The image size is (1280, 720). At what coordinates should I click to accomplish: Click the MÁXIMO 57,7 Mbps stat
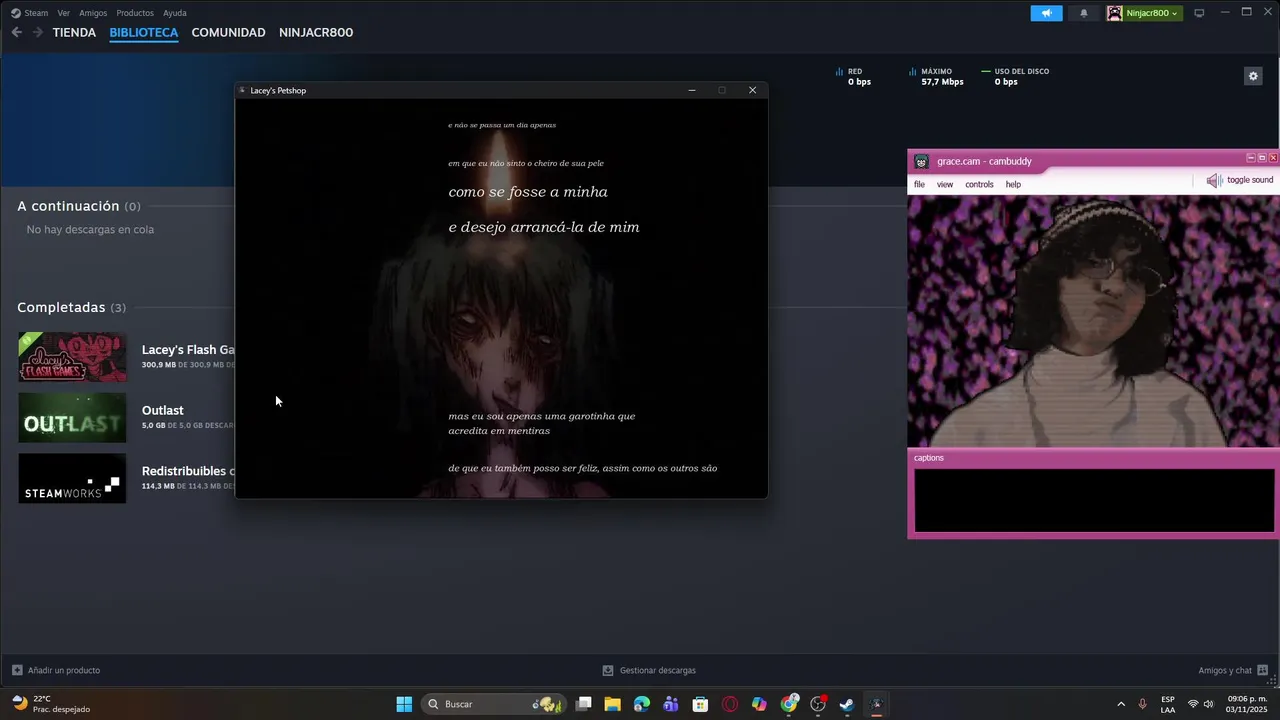936,76
